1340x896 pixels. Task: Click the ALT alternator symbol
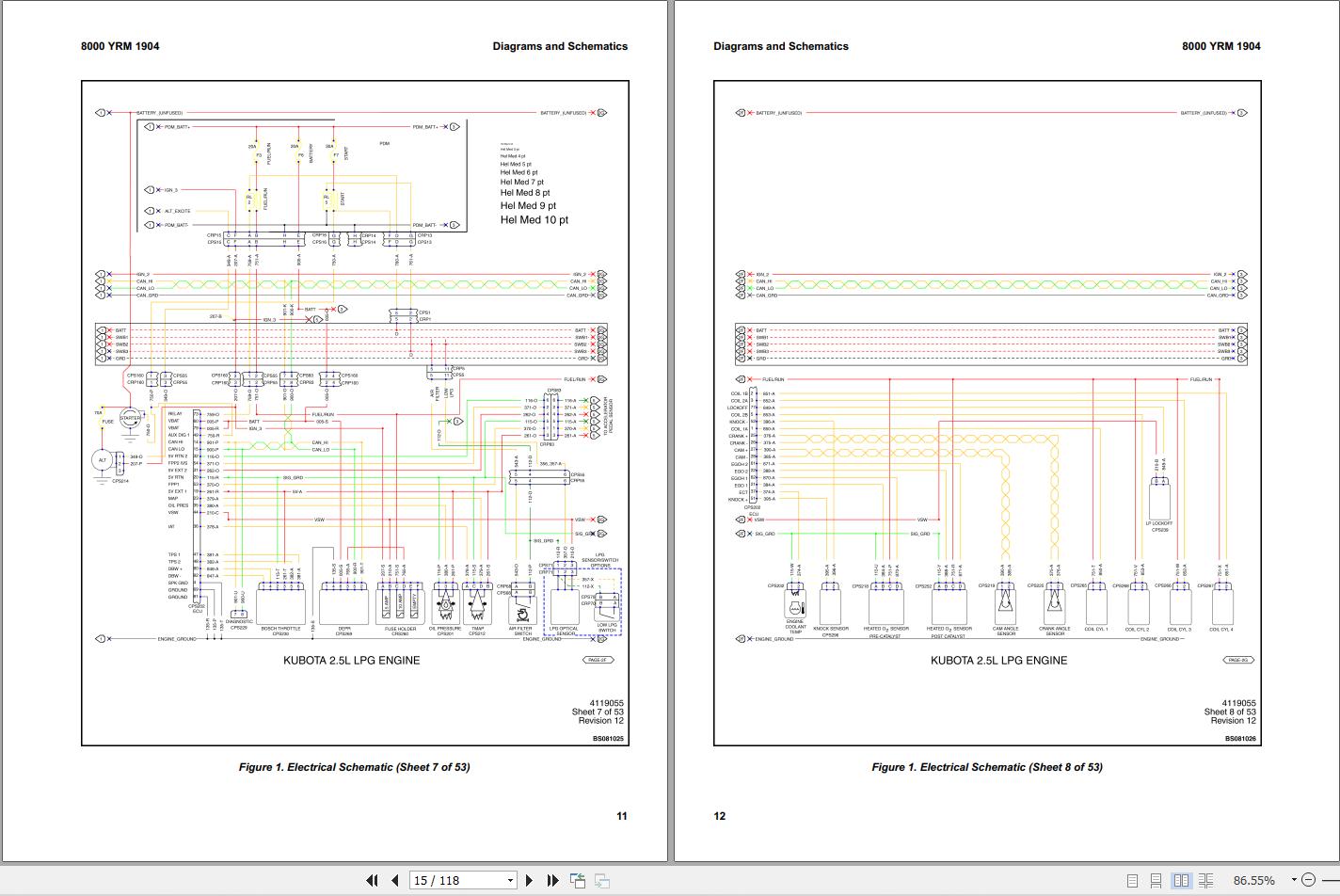[x=103, y=460]
